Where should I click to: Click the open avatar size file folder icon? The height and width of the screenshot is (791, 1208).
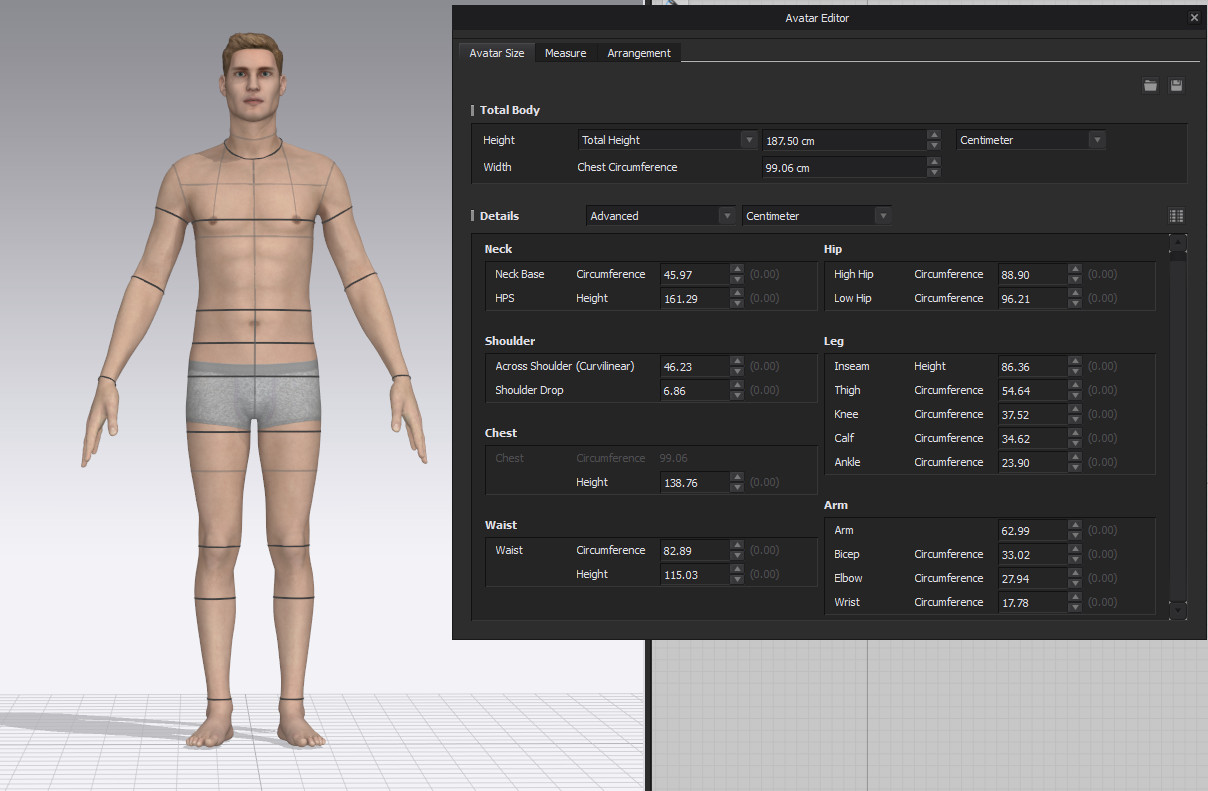pos(1150,86)
